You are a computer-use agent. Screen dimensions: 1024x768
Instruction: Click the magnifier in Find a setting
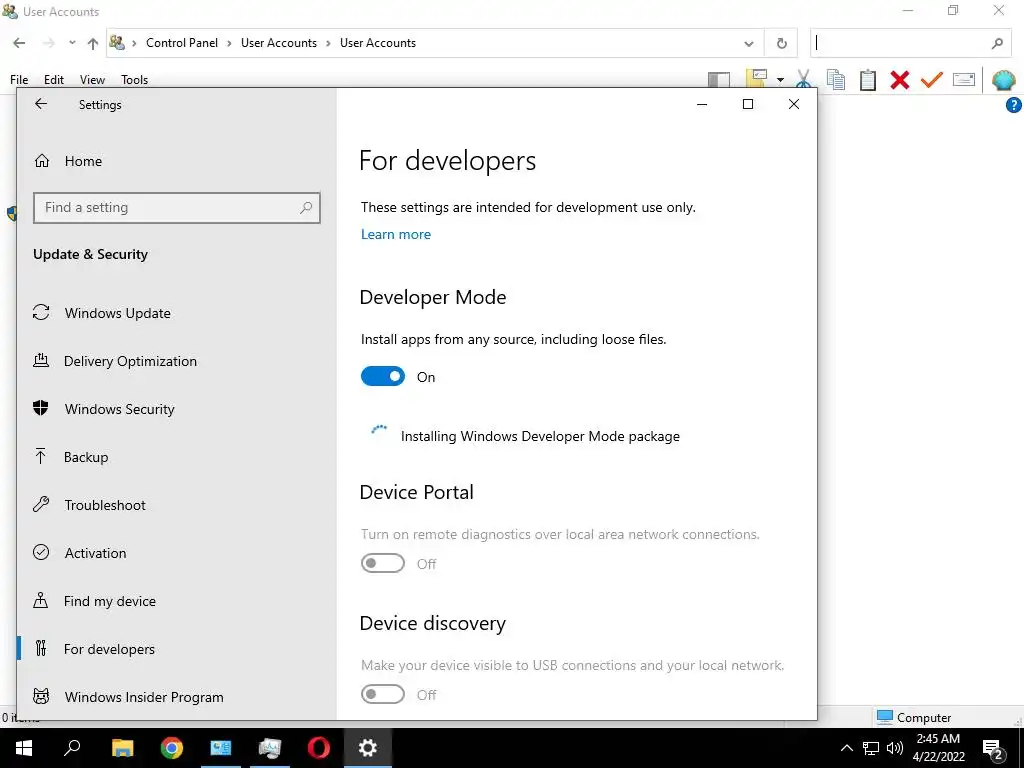coord(306,208)
